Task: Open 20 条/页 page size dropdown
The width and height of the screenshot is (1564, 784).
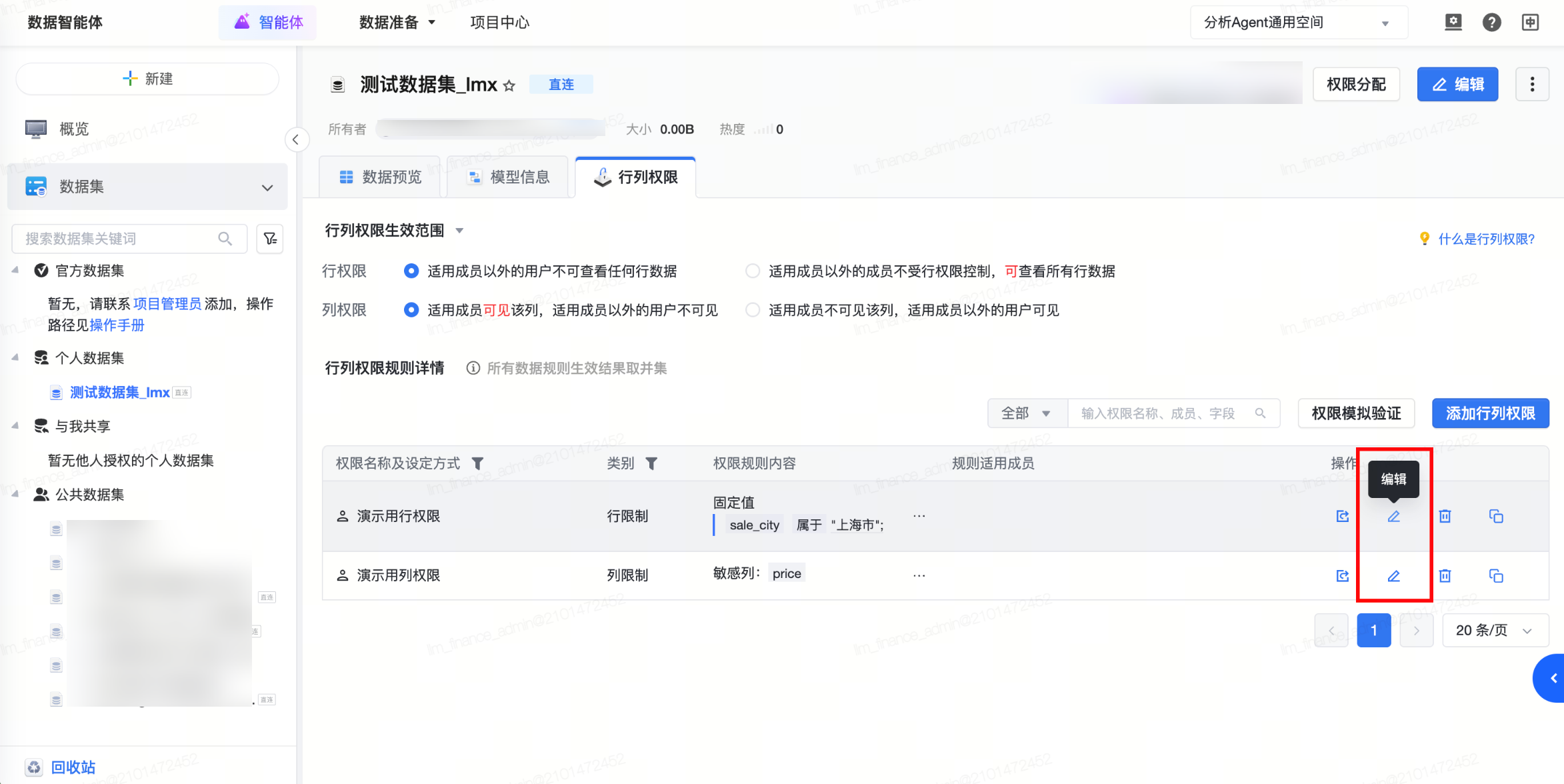Action: point(1495,631)
